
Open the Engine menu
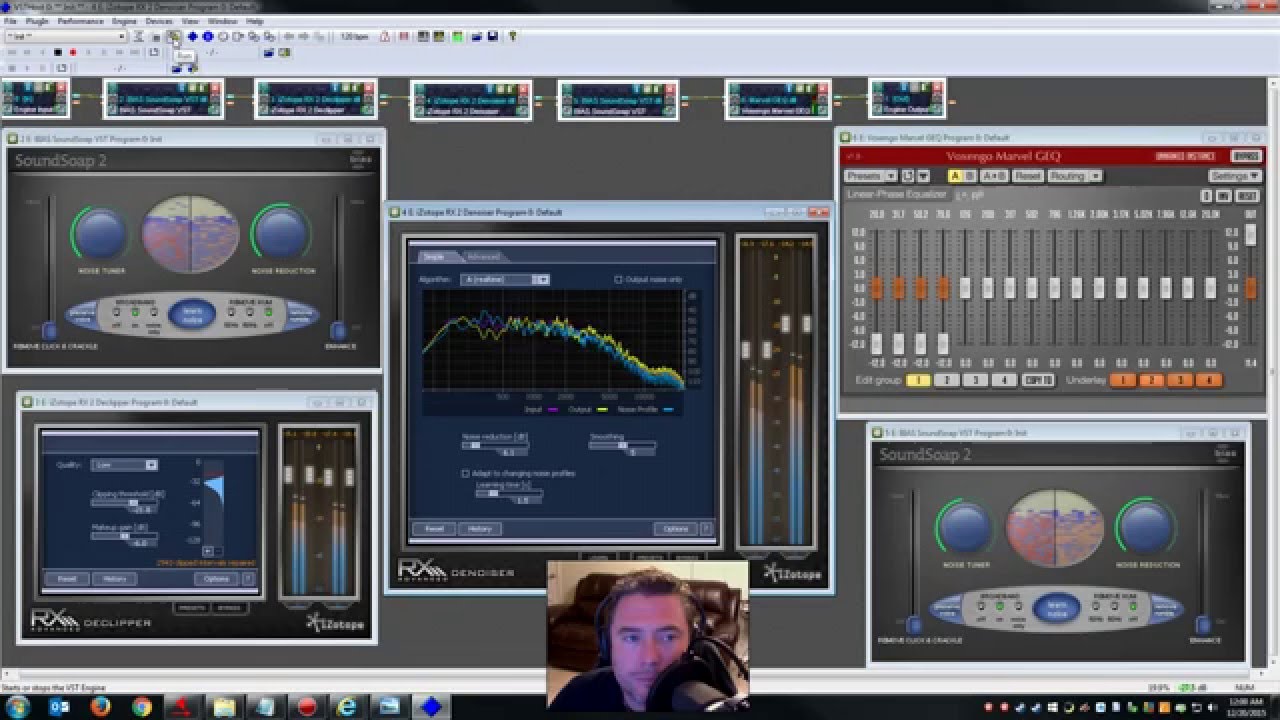click(x=125, y=21)
